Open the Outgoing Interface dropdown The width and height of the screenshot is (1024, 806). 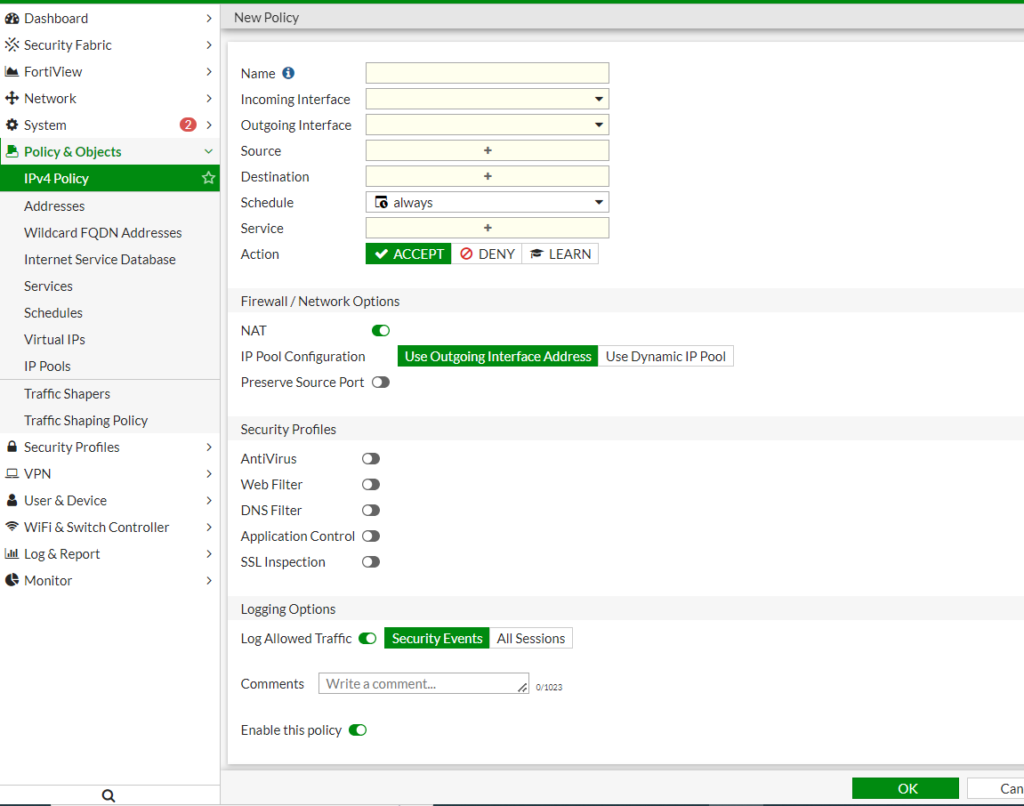point(487,125)
